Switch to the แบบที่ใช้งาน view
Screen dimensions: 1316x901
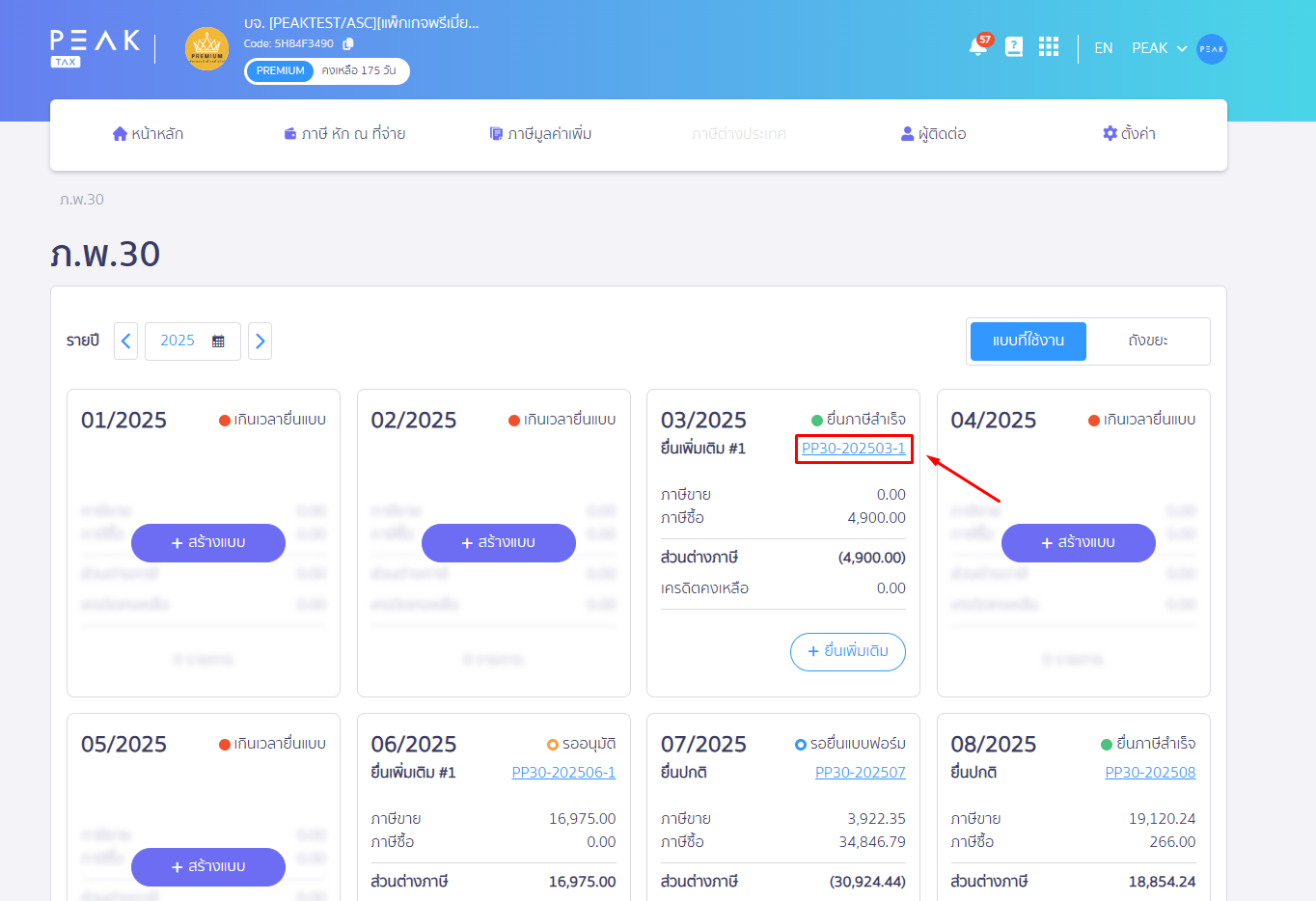point(1028,341)
